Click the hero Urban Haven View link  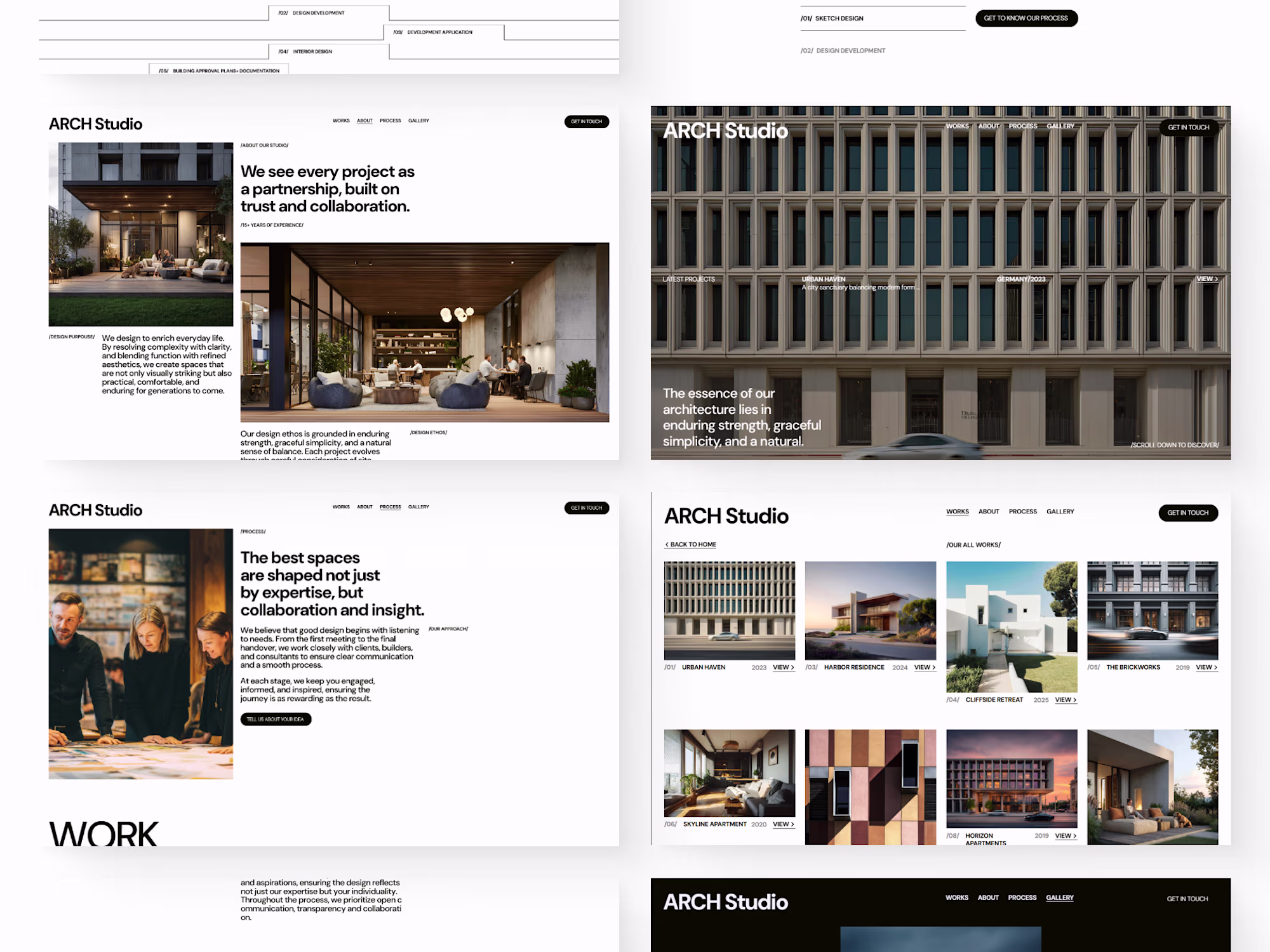(x=1206, y=279)
